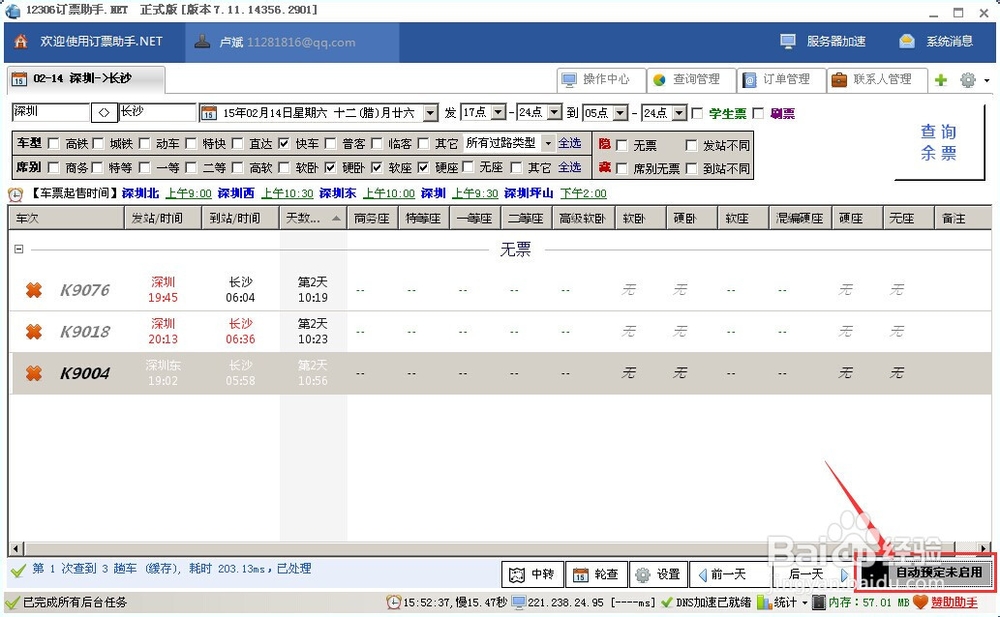This screenshot has height=617, width=1000.
Task: Click inside the 深圳 departure station field
Action: pyautogui.click(x=50, y=113)
